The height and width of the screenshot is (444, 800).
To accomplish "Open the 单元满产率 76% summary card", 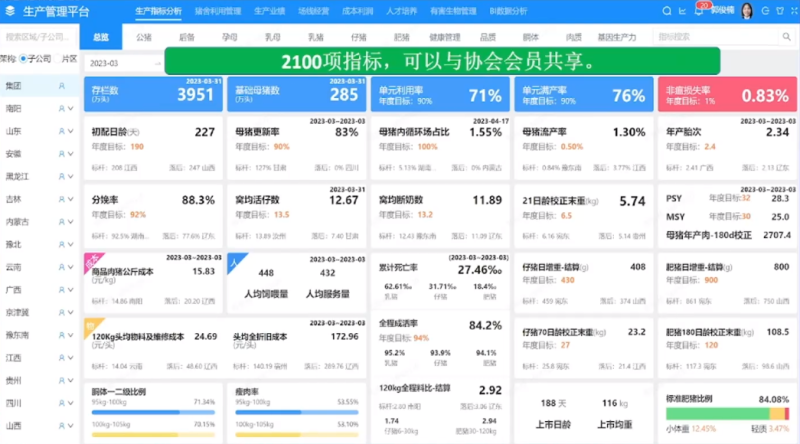I will (x=584, y=94).
